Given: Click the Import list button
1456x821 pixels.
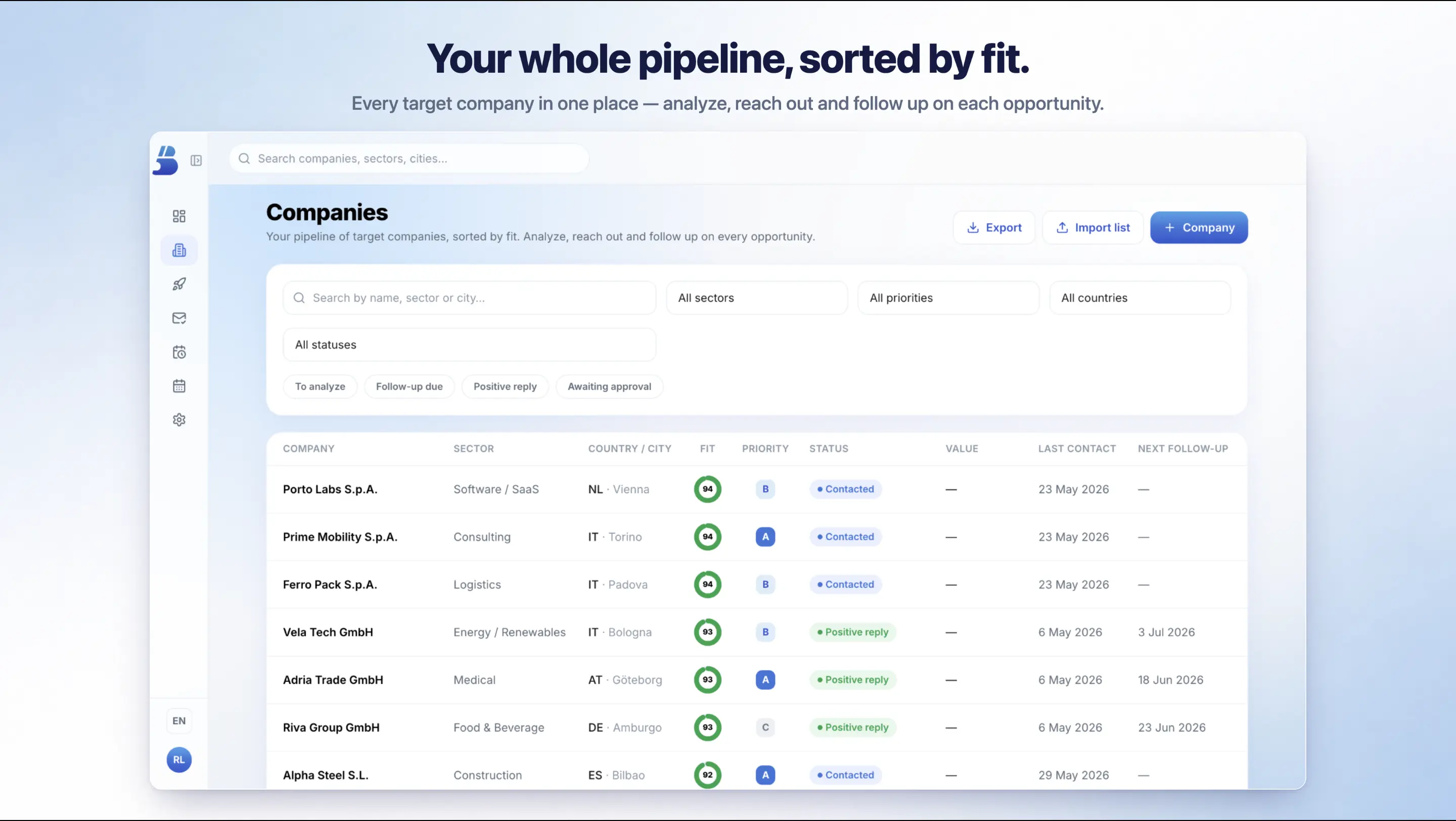Looking at the screenshot, I should (x=1093, y=227).
